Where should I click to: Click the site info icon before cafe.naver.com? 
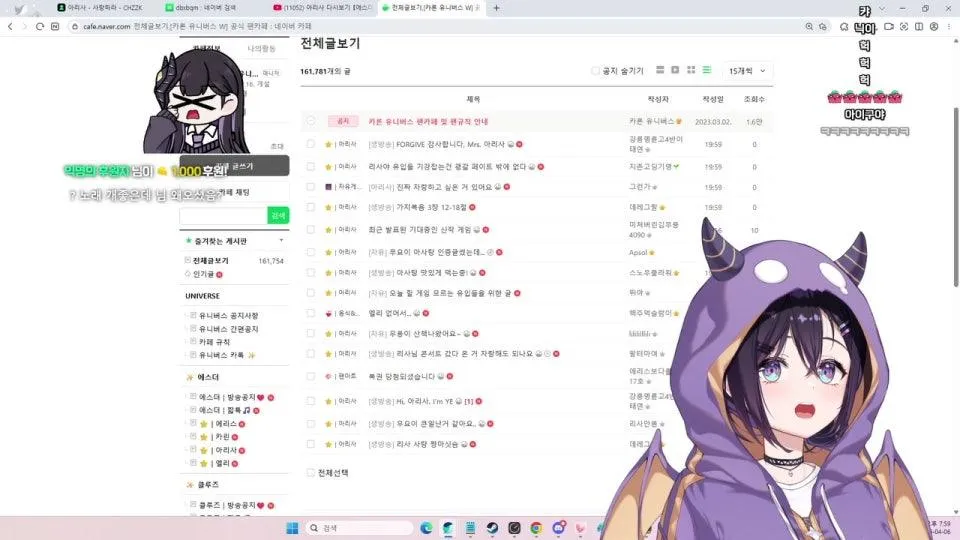pos(75,26)
